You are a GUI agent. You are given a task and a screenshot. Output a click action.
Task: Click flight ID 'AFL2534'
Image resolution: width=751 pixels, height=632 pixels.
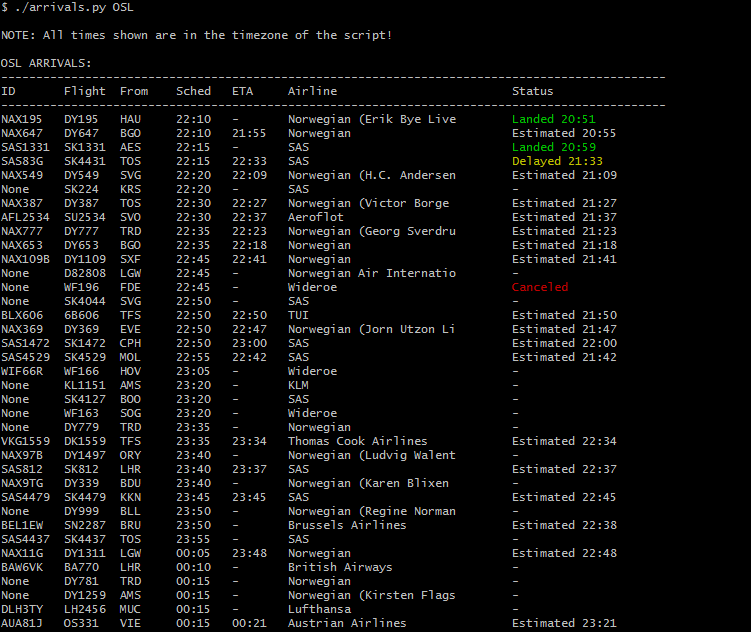[x=25, y=217]
